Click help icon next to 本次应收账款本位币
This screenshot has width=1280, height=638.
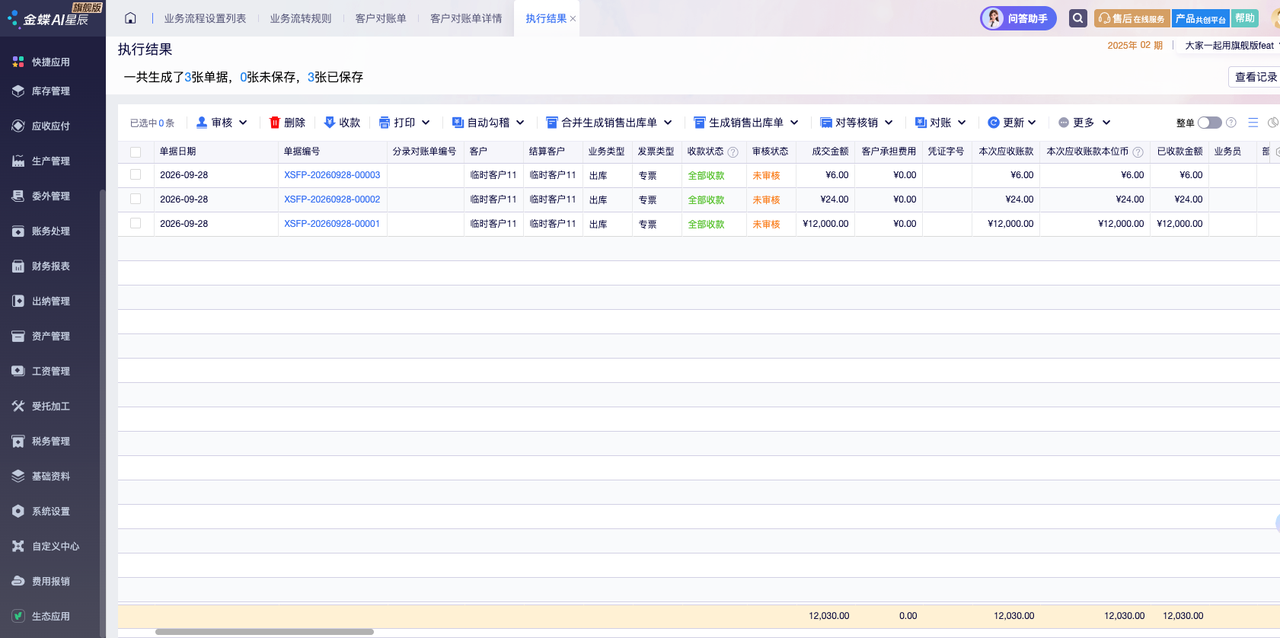pos(1138,152)
